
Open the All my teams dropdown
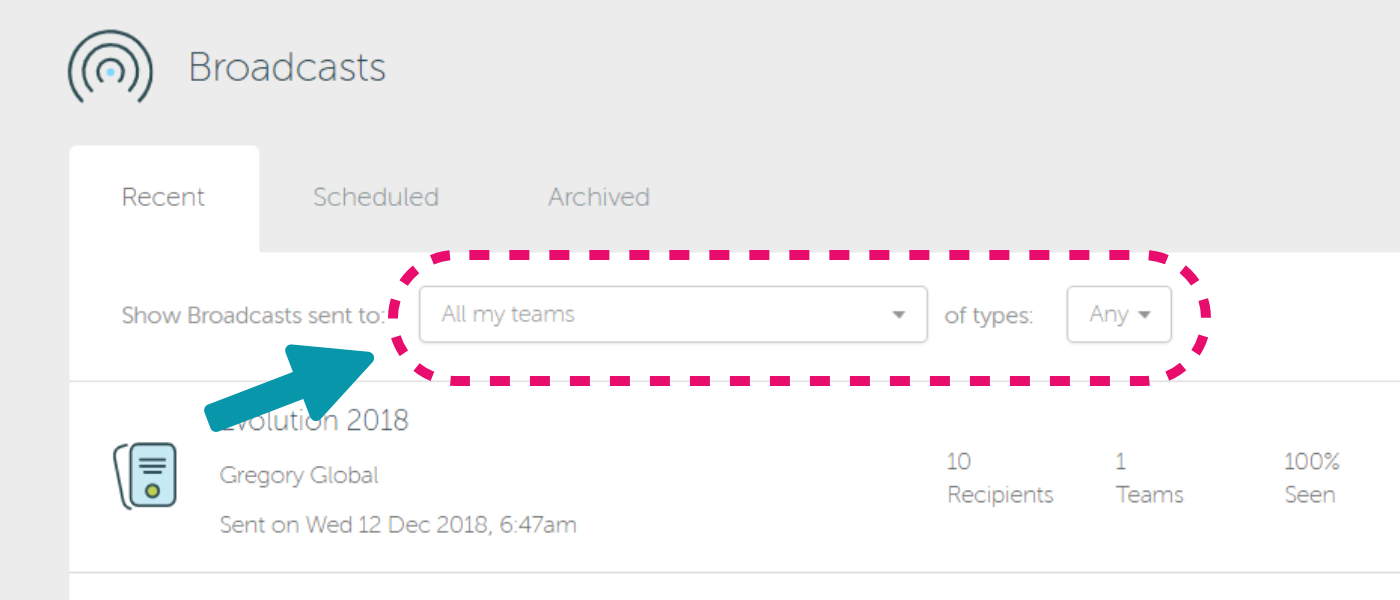click(673, 314)
